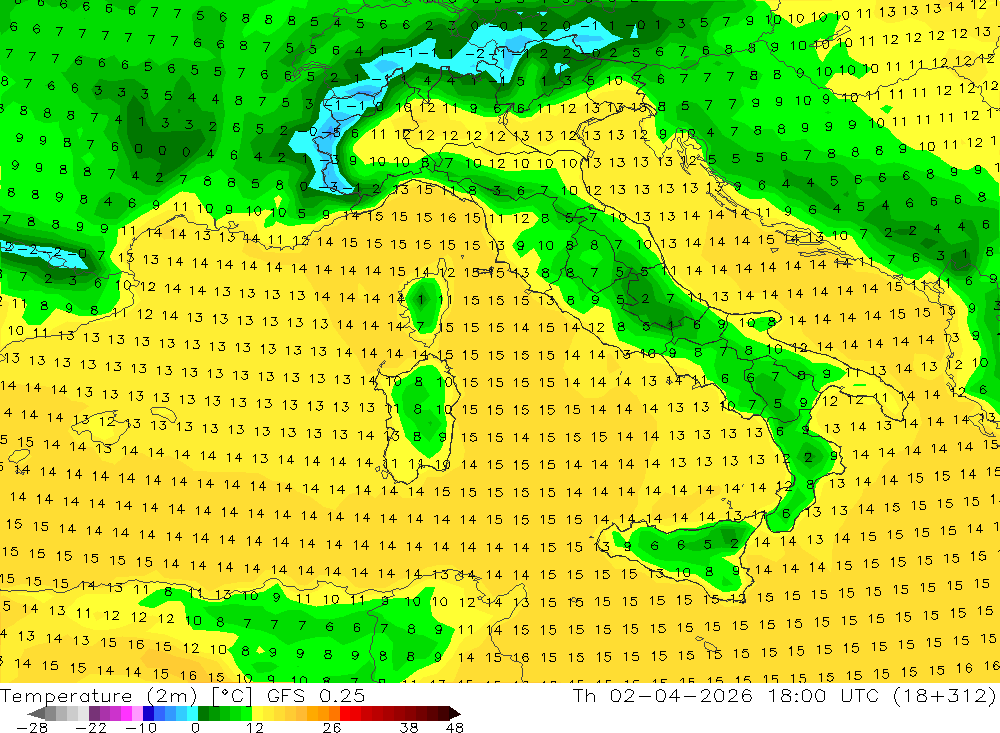The width and height of the screenshot is (1000, 733).
Task: Click the '[°C]' unit label
Action: pyautogui.click(x=232, y=696)
